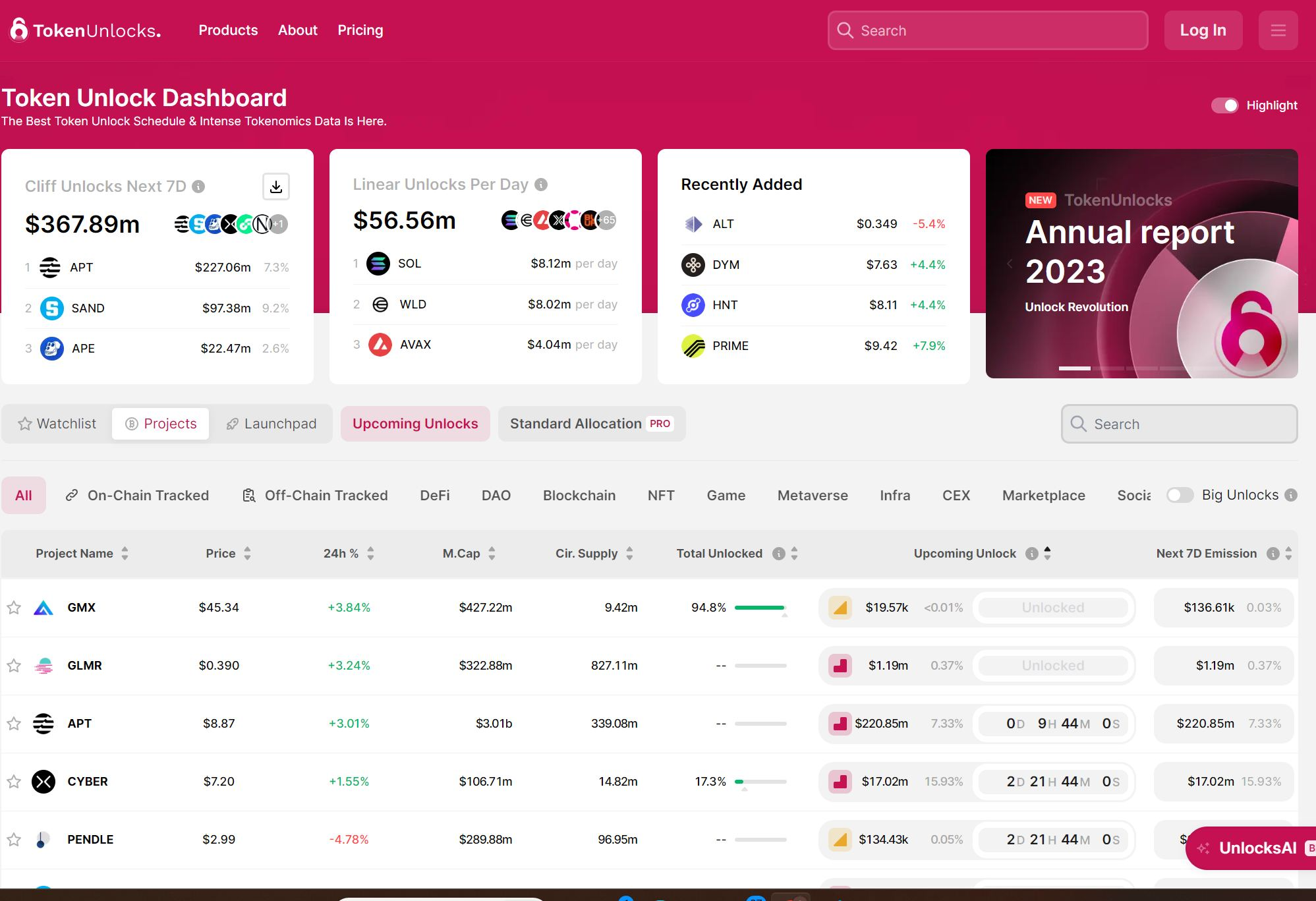Screen dimensions: 1316x901
Task: Switch to the Watchlist tab
Action: tap(57, 424)
